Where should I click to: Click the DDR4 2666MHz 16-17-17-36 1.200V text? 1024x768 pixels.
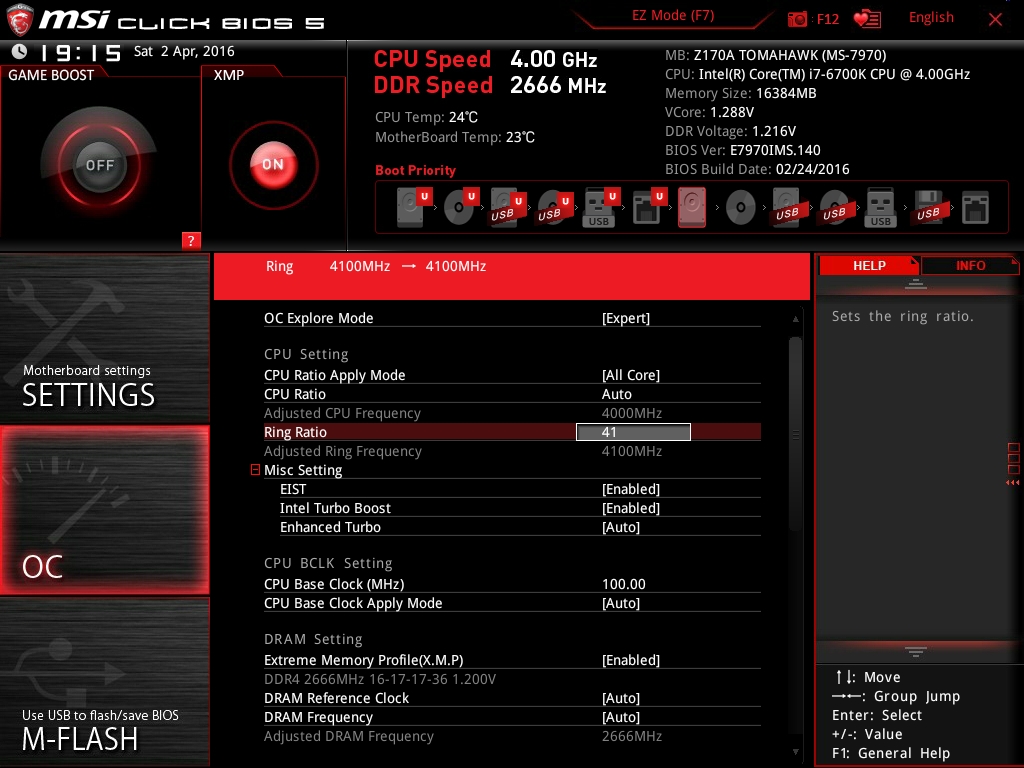(379, 679)
